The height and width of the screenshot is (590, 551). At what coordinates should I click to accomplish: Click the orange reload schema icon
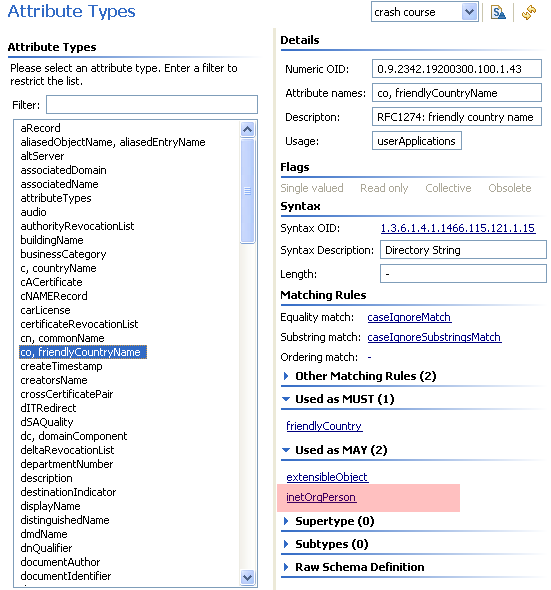pyautogui.click(x=529, y=12)
